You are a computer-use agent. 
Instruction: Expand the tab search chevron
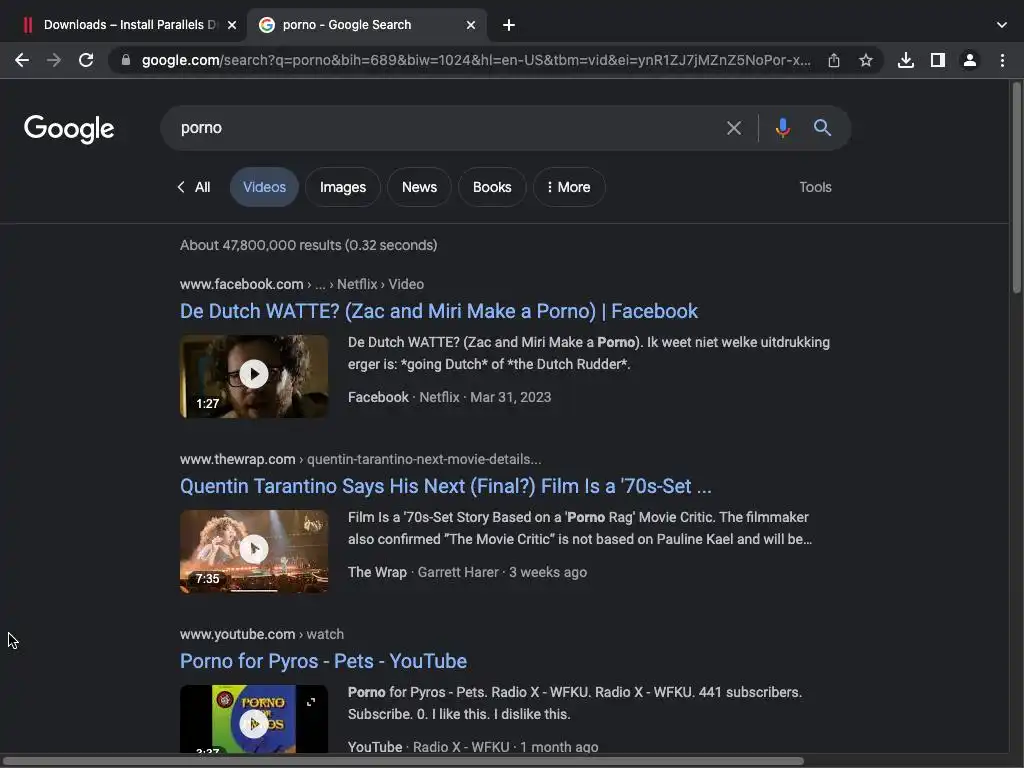pyautogui.click(x=1002, y=25)
